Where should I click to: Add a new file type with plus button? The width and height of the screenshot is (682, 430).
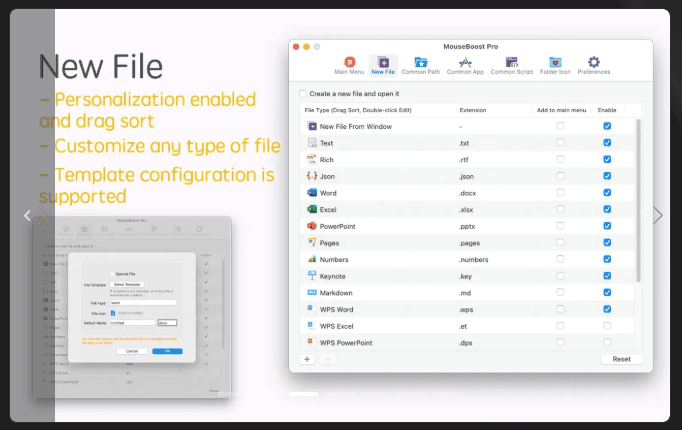[x=307, y=359]
